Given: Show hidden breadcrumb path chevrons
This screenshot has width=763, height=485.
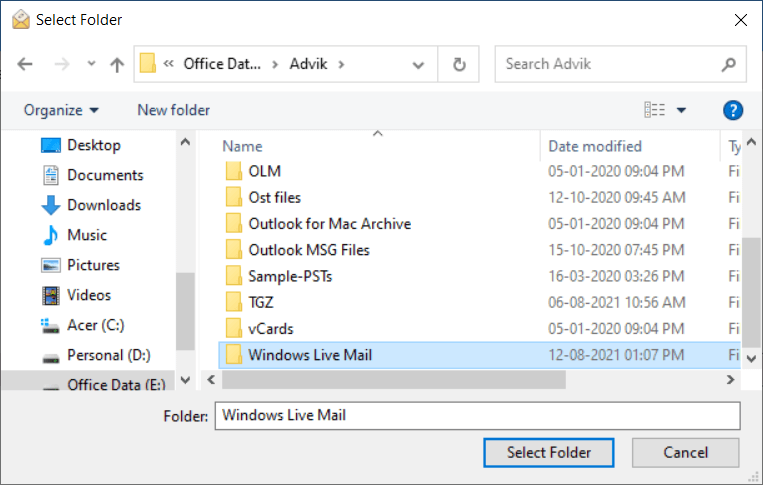Looking at the screenshot, I should pos(168,64).
